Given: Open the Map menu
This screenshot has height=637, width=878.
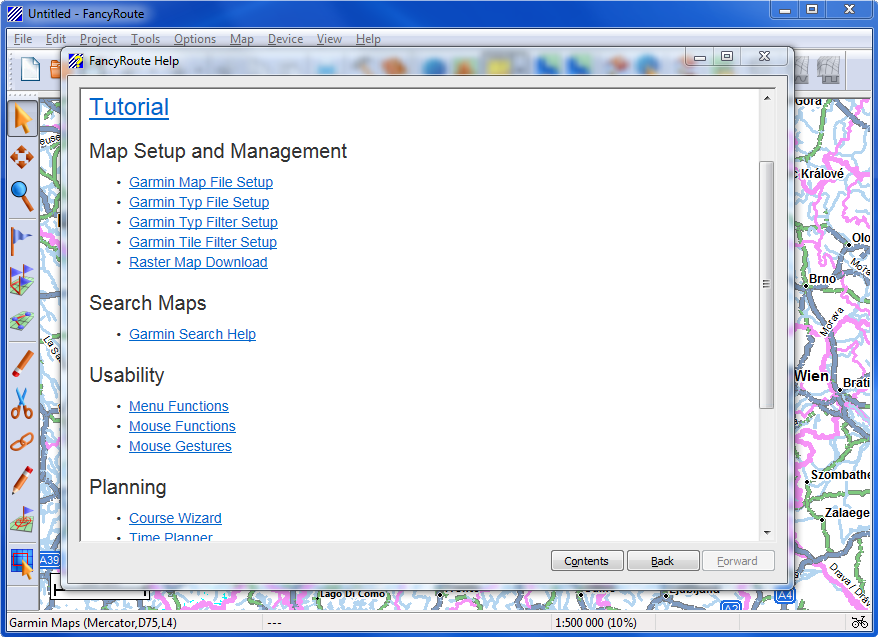Looking at the screenshot, I should [x=242, y=39].
